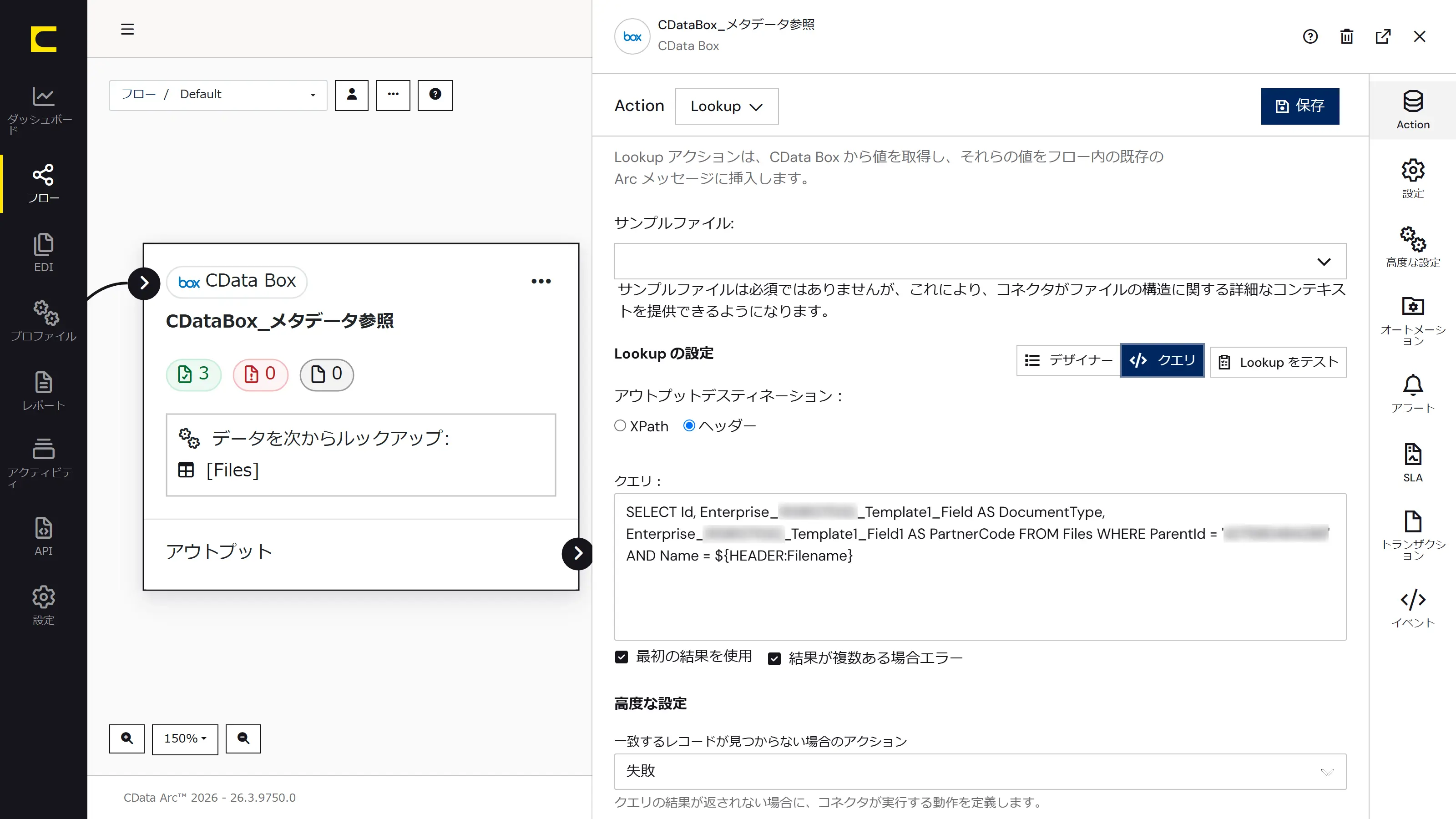Open the Action Lookup dropdown
This screenshot has width=1456, height=819.
coord(726,106)
